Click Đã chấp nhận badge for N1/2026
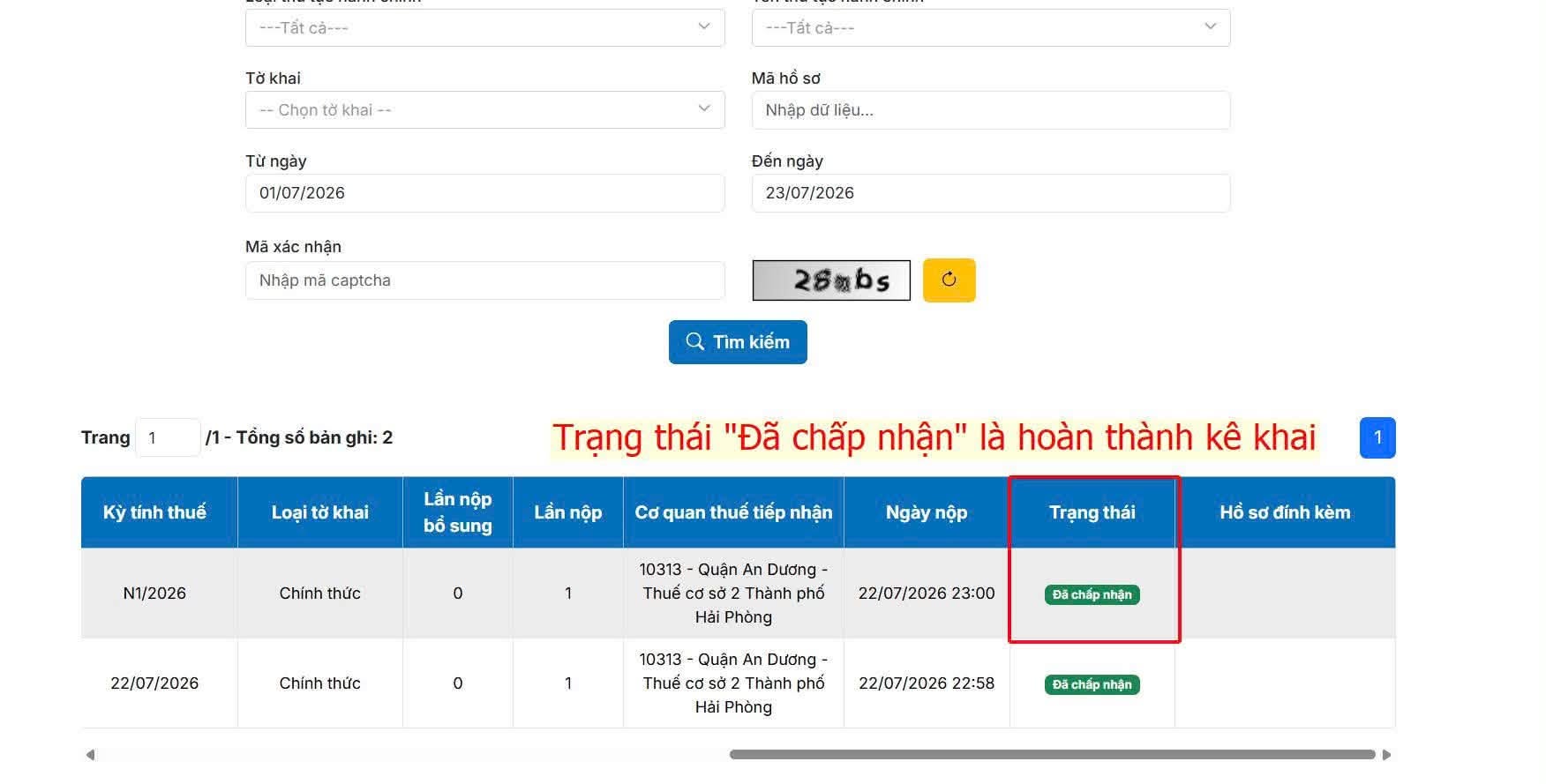1546x784 pixels. (x=1092, y=594)
